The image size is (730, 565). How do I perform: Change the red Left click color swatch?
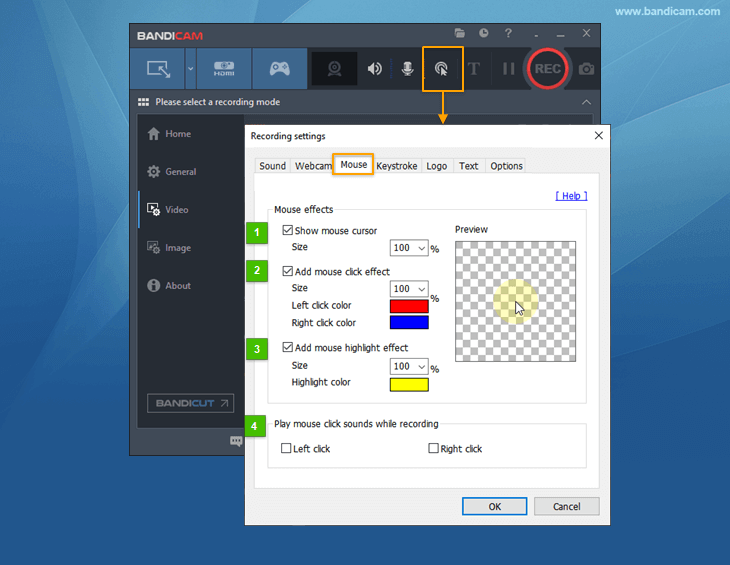[409, 306]
